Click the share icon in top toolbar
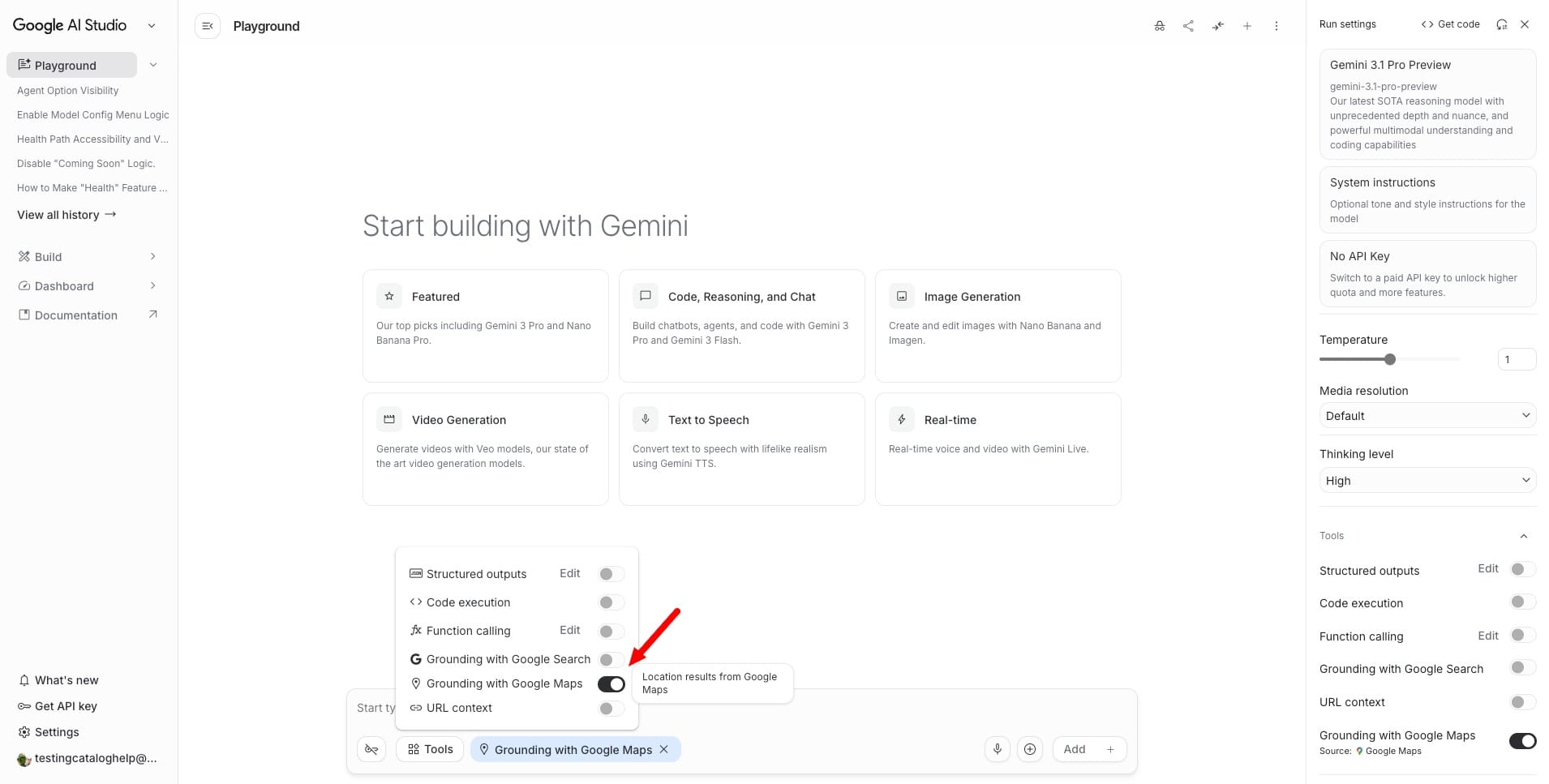Screen dimensions: 1549x784 [1188, 26]
